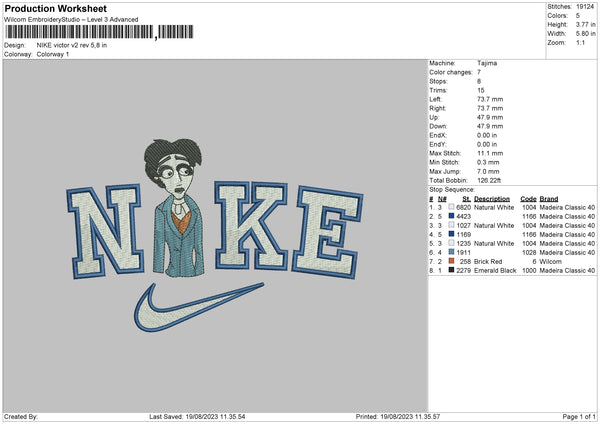Pick the light blue swatch beside 1911
600x424 pixels.
[x=451, y=252]
